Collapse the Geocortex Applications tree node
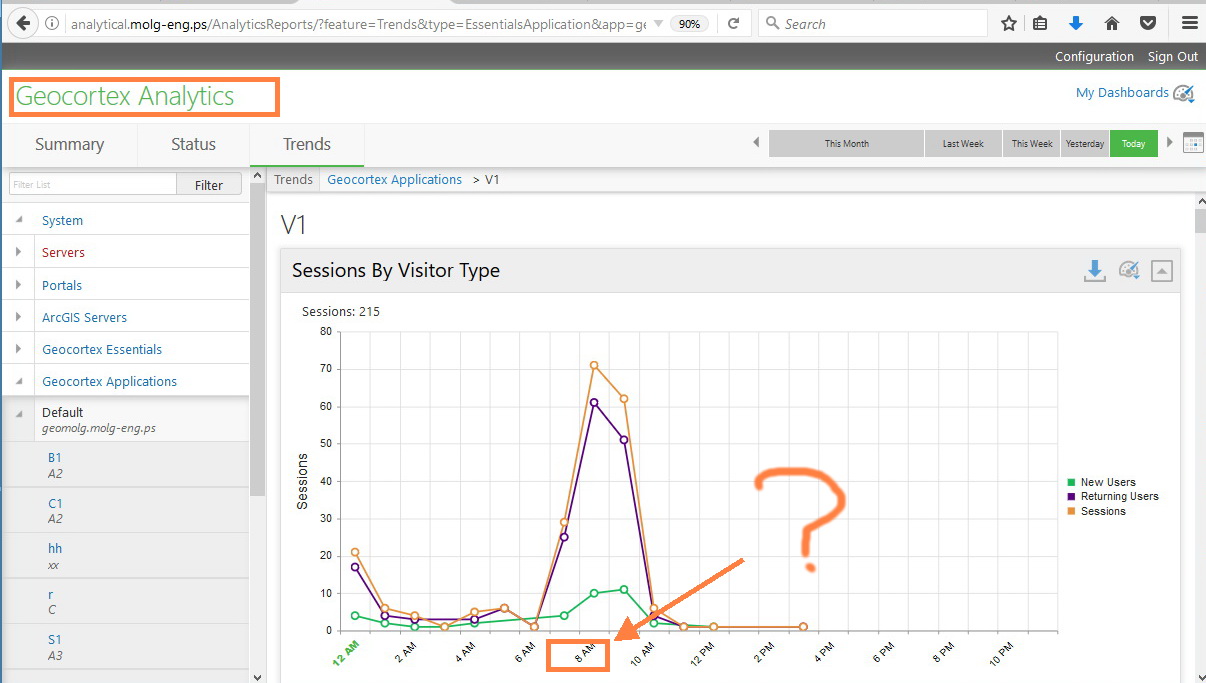Screen dimensions: 1206x683 tap(19, 381)
